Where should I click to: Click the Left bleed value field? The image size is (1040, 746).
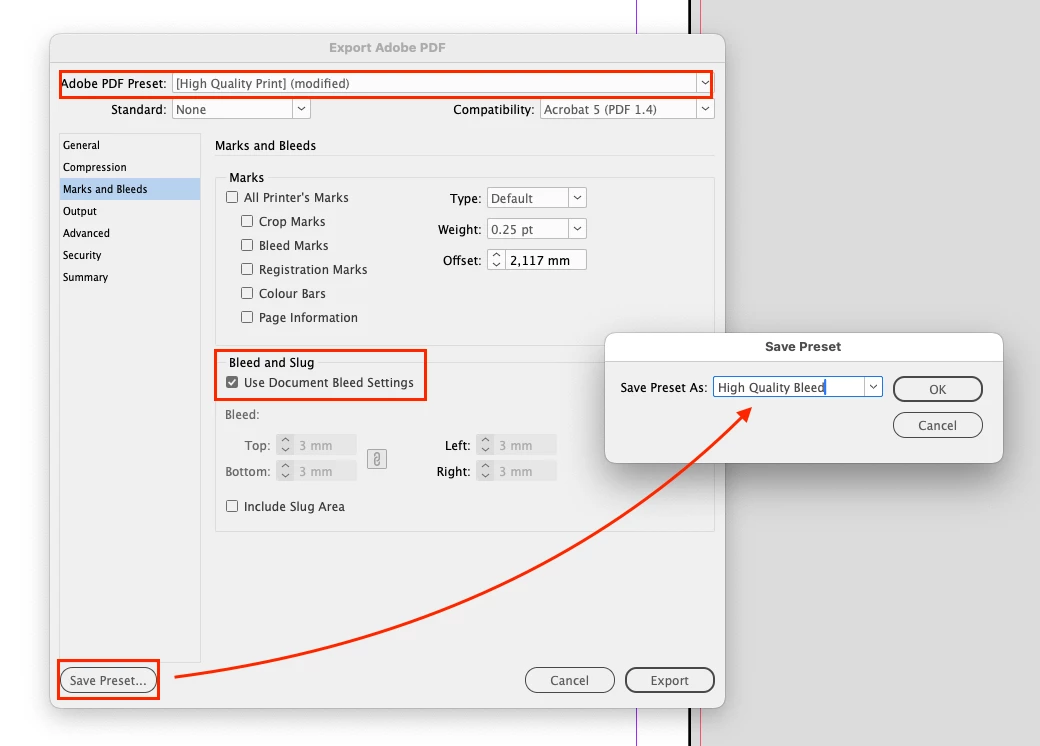525,445
